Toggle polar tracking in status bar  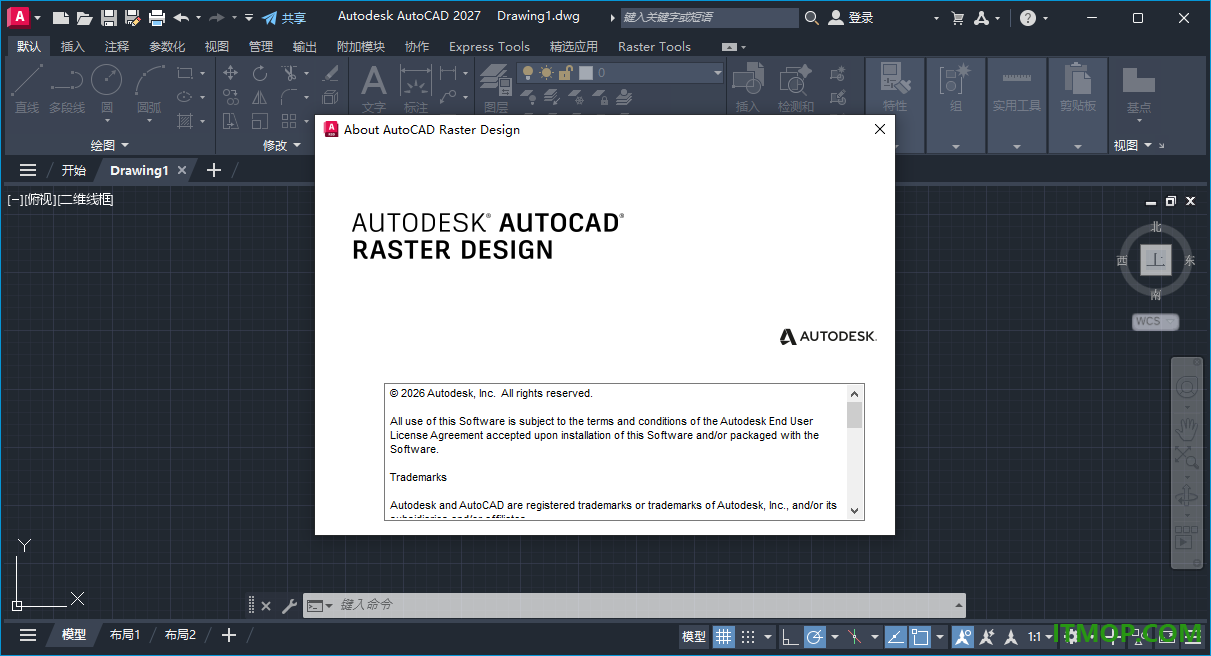(815, 636)
